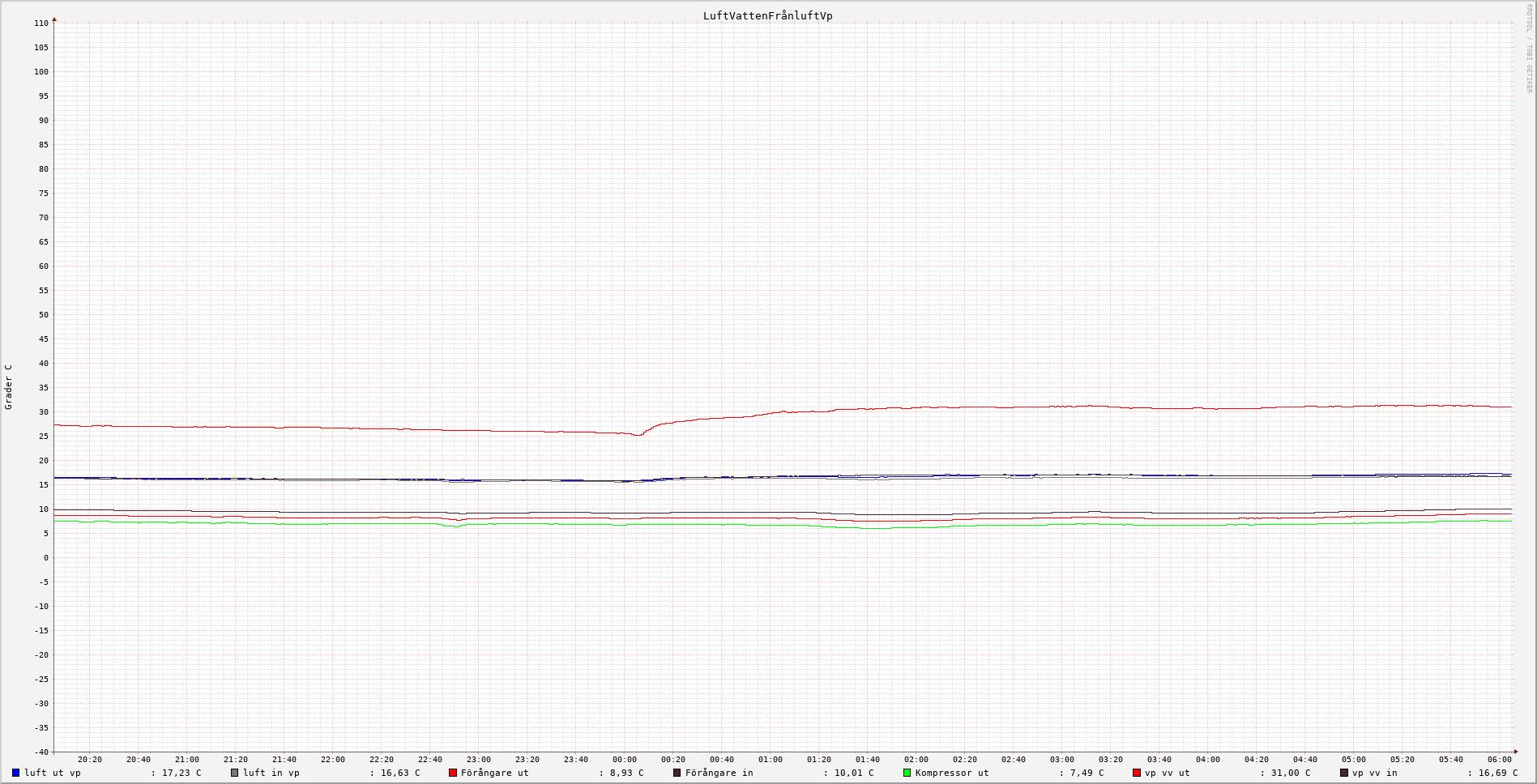Click the red swatch beside vp vv ut
The width and height of the screenshot is (1537, 784).
[1137, 773]
